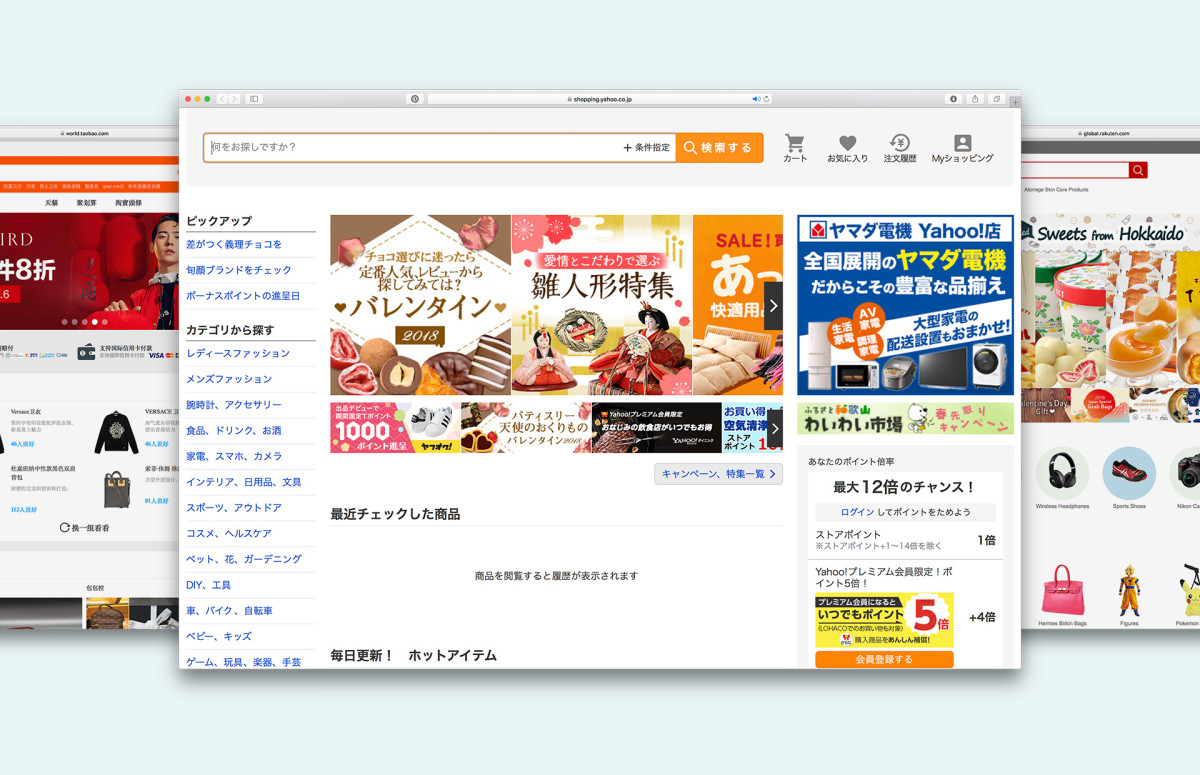Open the cart (カート) icon

pyautogui.click(x=795, y=148)
